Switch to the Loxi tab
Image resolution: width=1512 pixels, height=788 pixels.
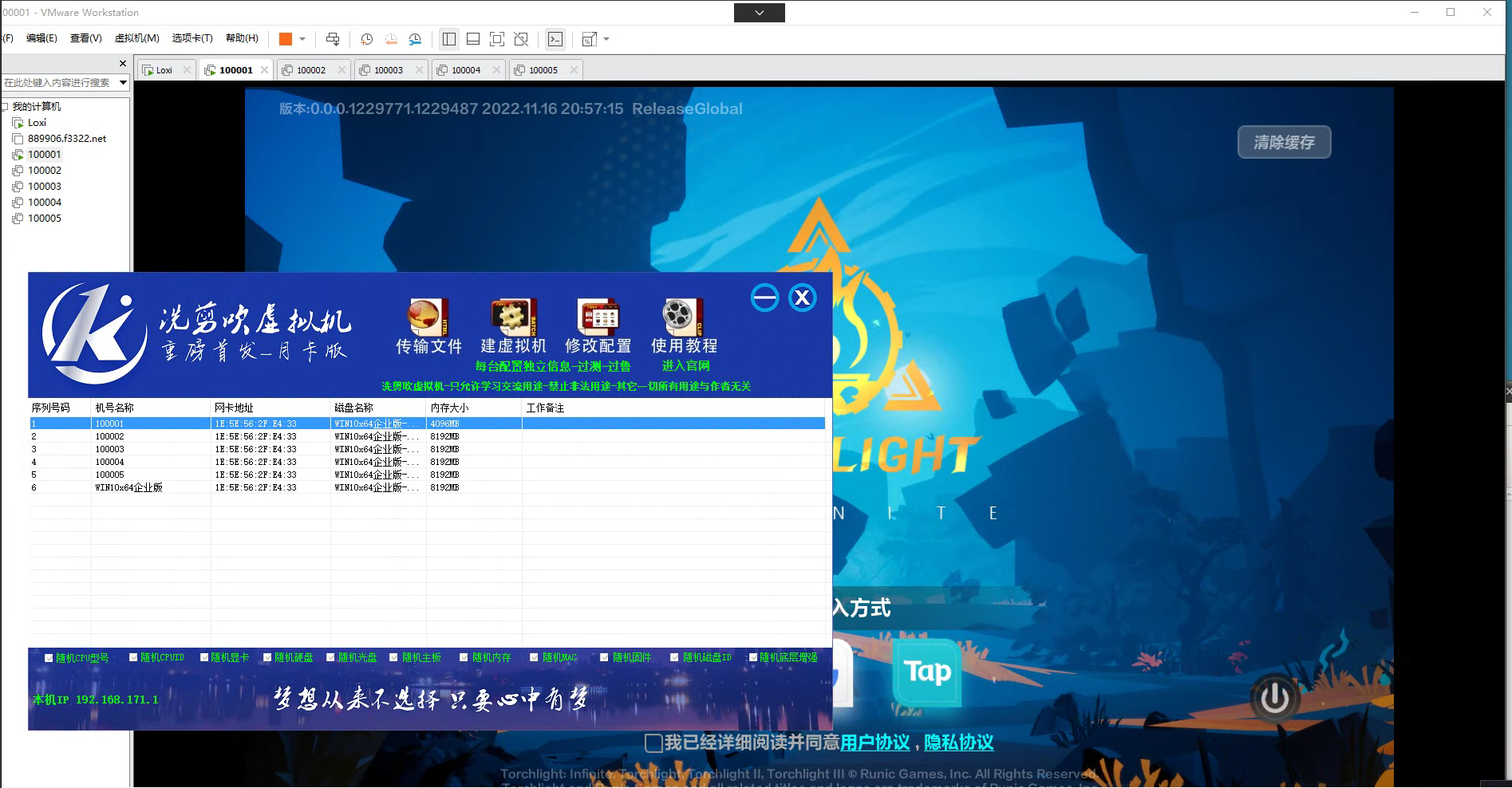164,70
